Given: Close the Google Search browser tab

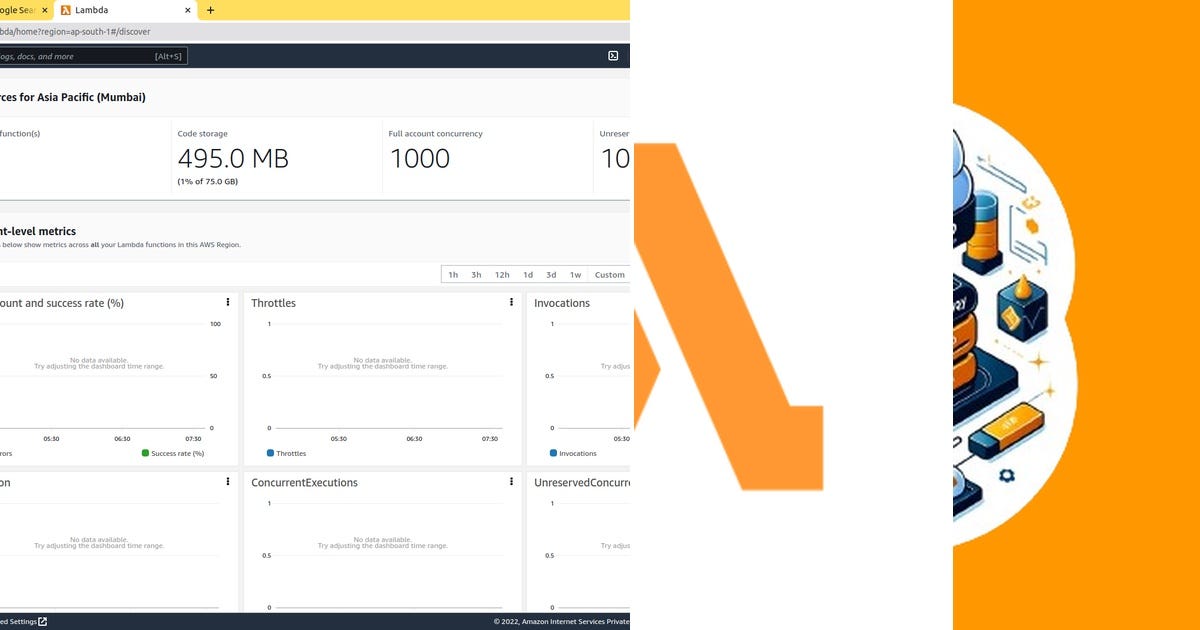Looking at the screenshot, I should point(45,10).
